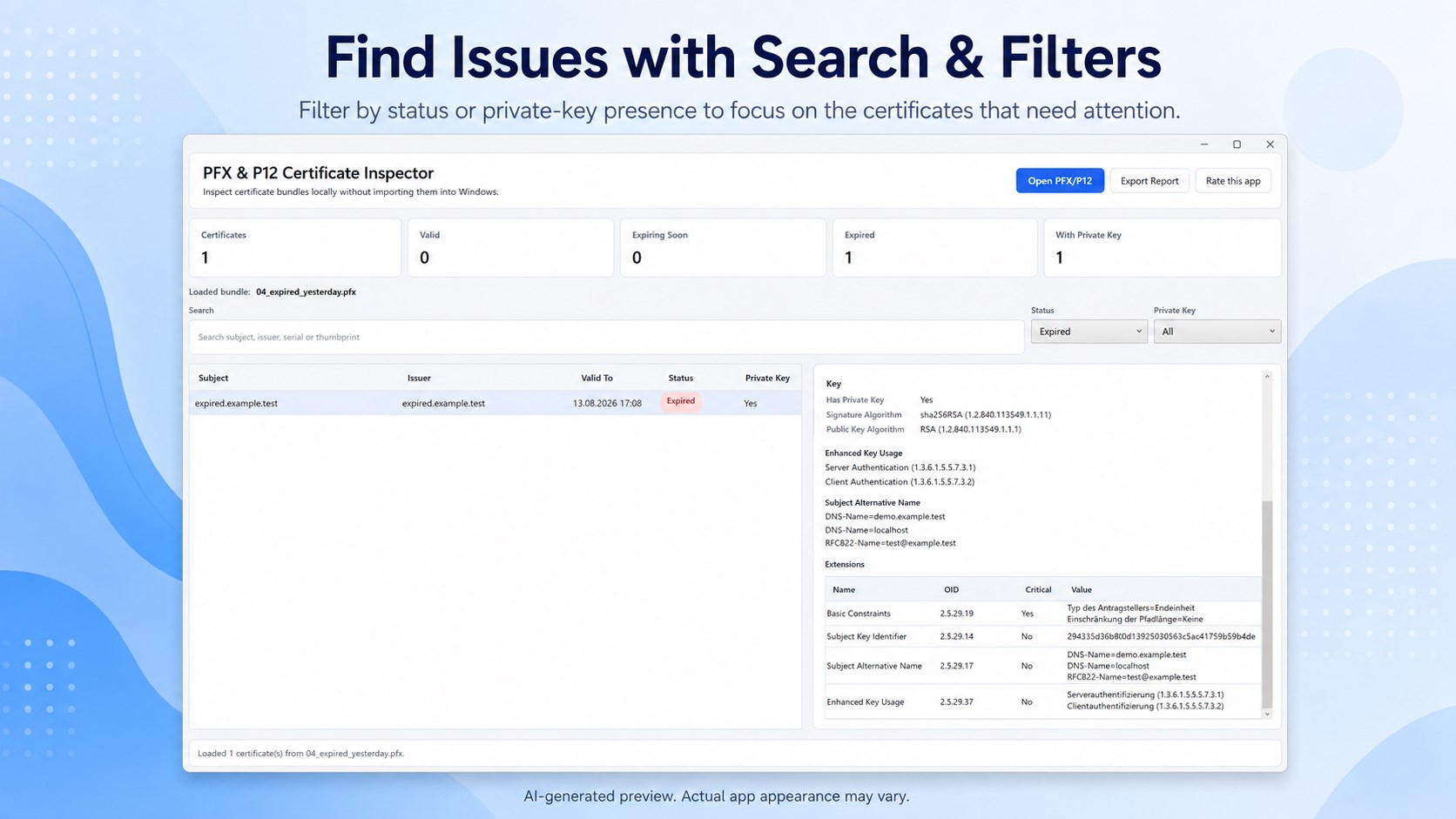Sort by the Subject column header
This screenshot has height=819, width=1456.
[213, 378]
